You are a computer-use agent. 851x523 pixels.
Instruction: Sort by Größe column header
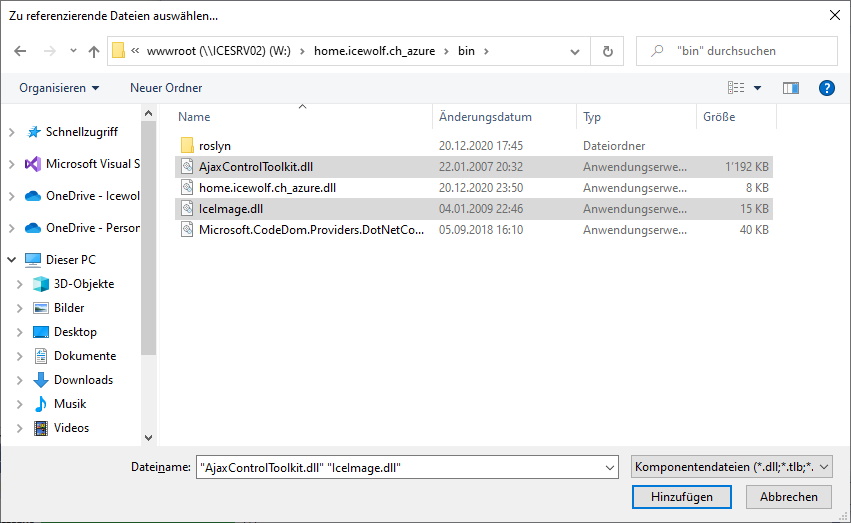coord(719,117)
